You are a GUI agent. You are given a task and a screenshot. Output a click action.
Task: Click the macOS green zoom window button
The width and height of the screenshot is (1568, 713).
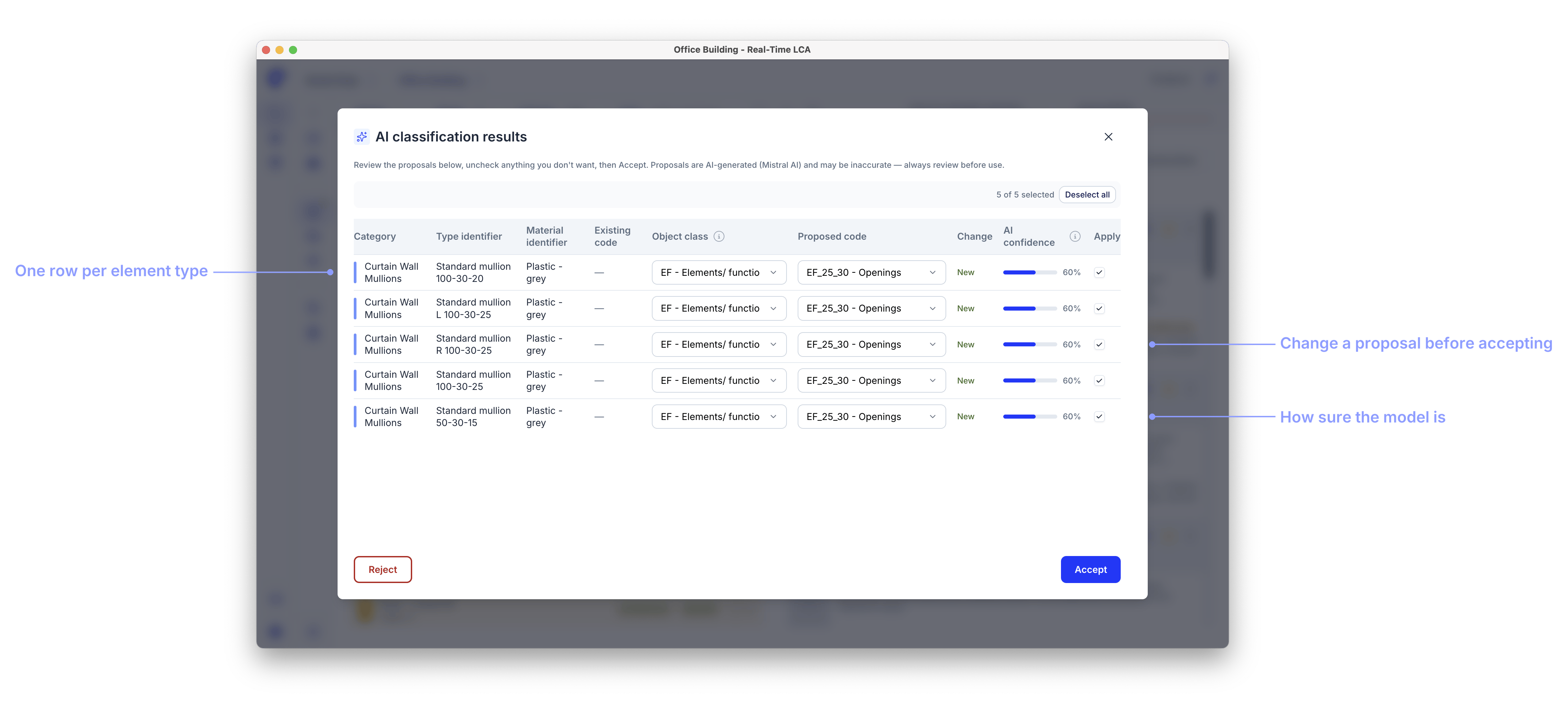coord(293,50)
